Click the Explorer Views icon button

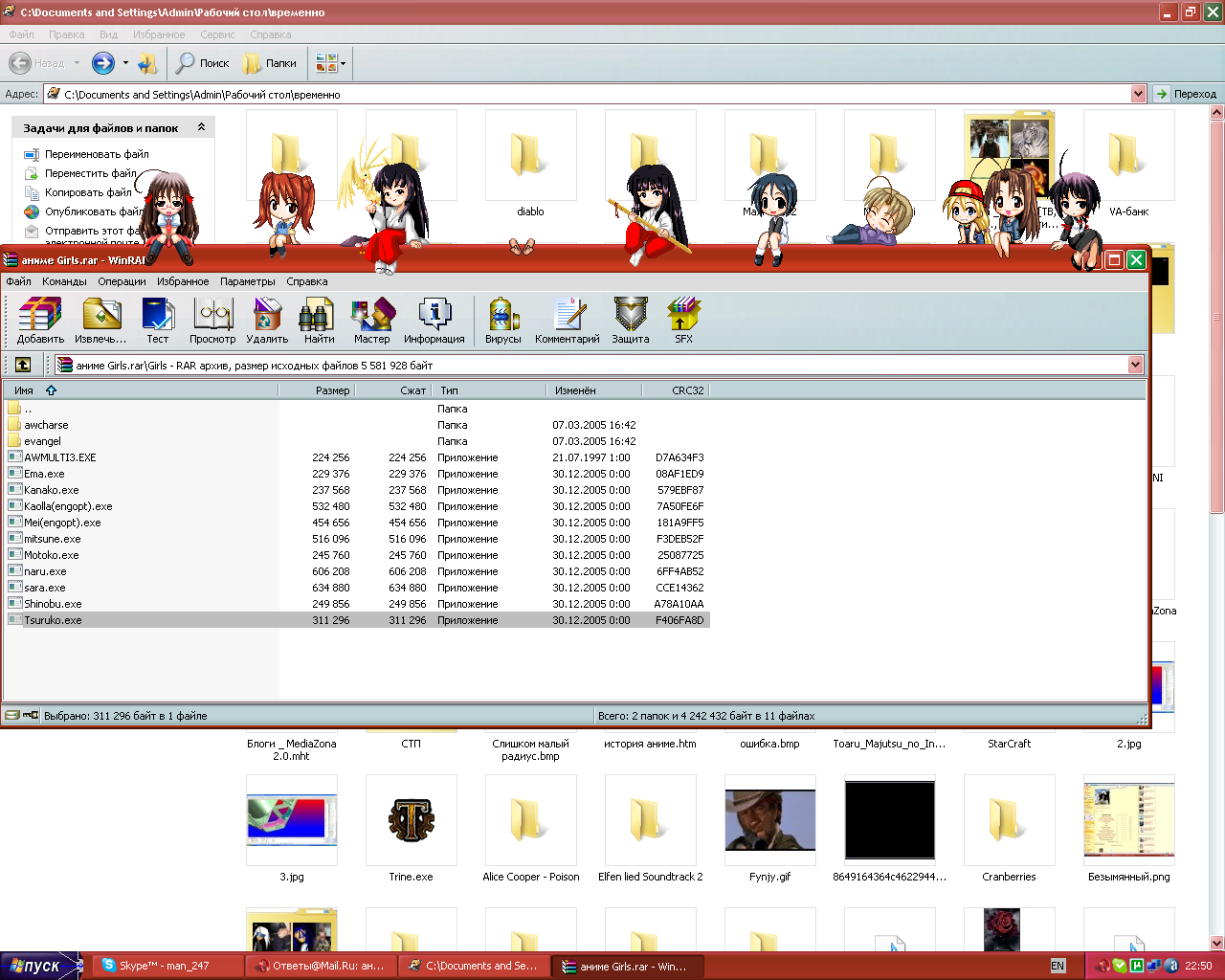point(326,63)
